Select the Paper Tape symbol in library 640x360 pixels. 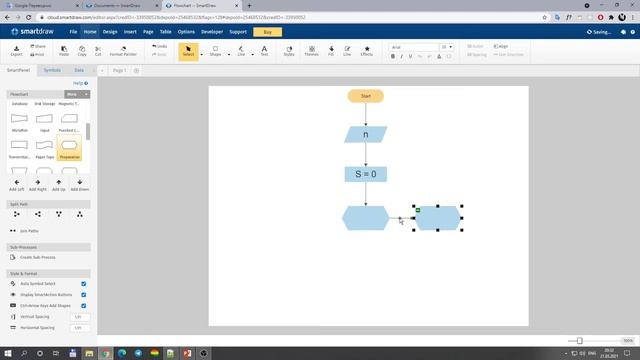pos(44,148)
